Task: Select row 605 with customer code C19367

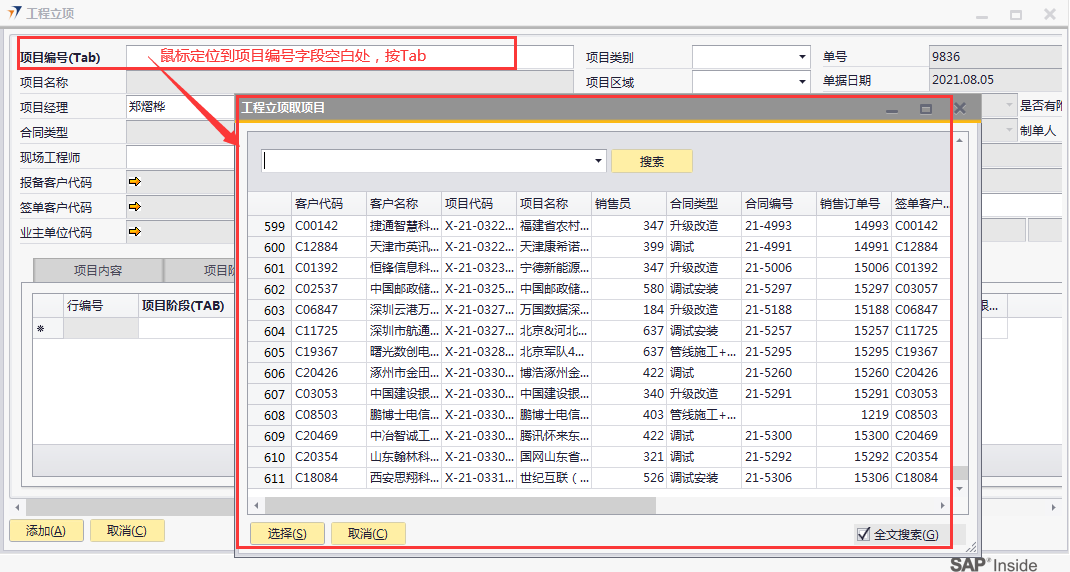Action: click(316, 352)
